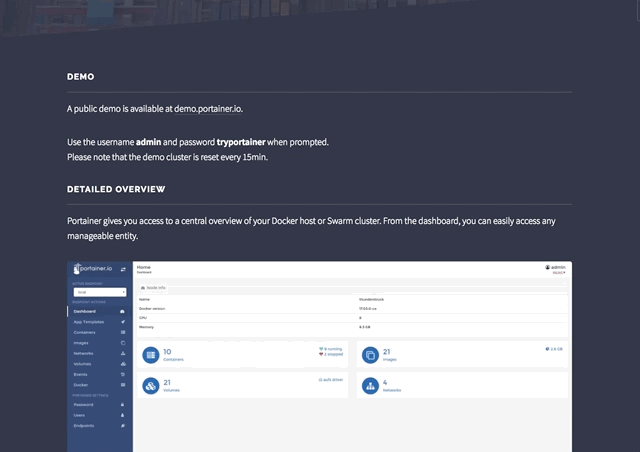Screen dimensions: 640x452
Task: Click the Networks icon in sidebar
Action: [x=122, y=354]
